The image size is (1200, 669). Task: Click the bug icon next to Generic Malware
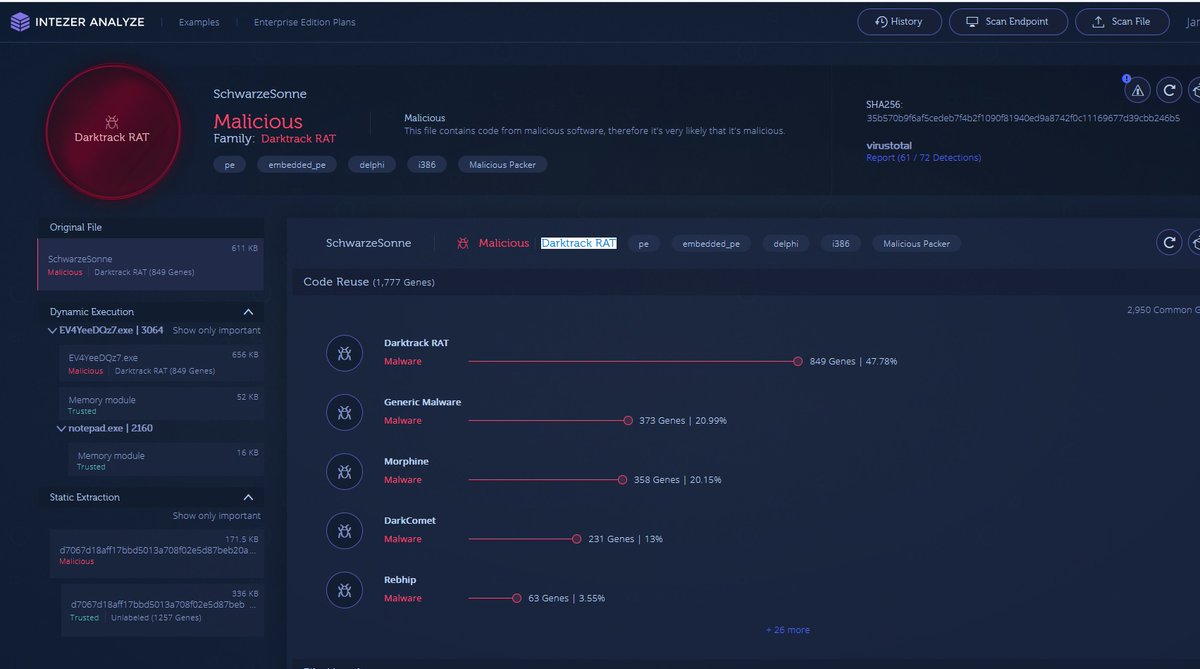344,412
